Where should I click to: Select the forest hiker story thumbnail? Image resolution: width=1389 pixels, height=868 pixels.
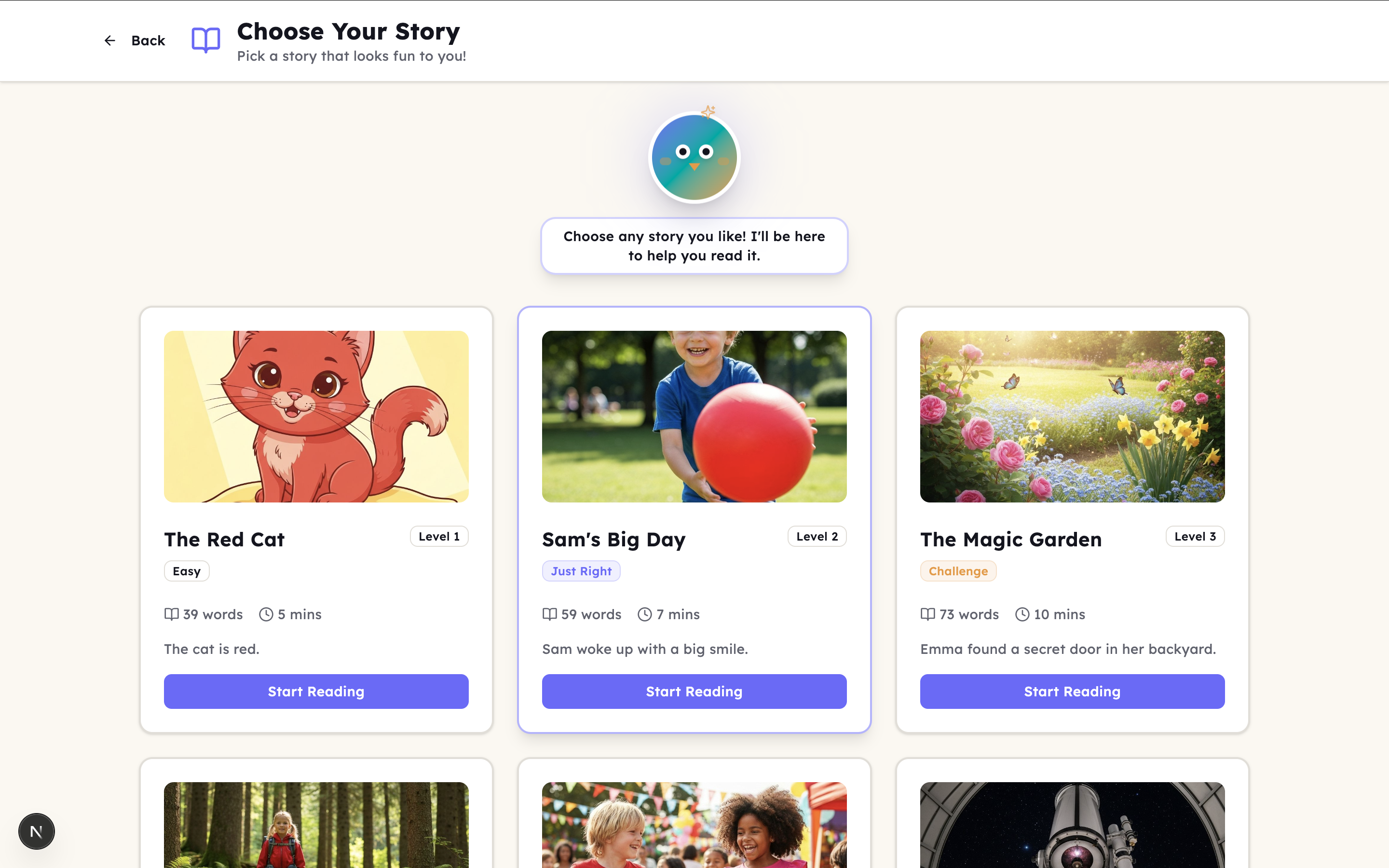tap(316, 825)
